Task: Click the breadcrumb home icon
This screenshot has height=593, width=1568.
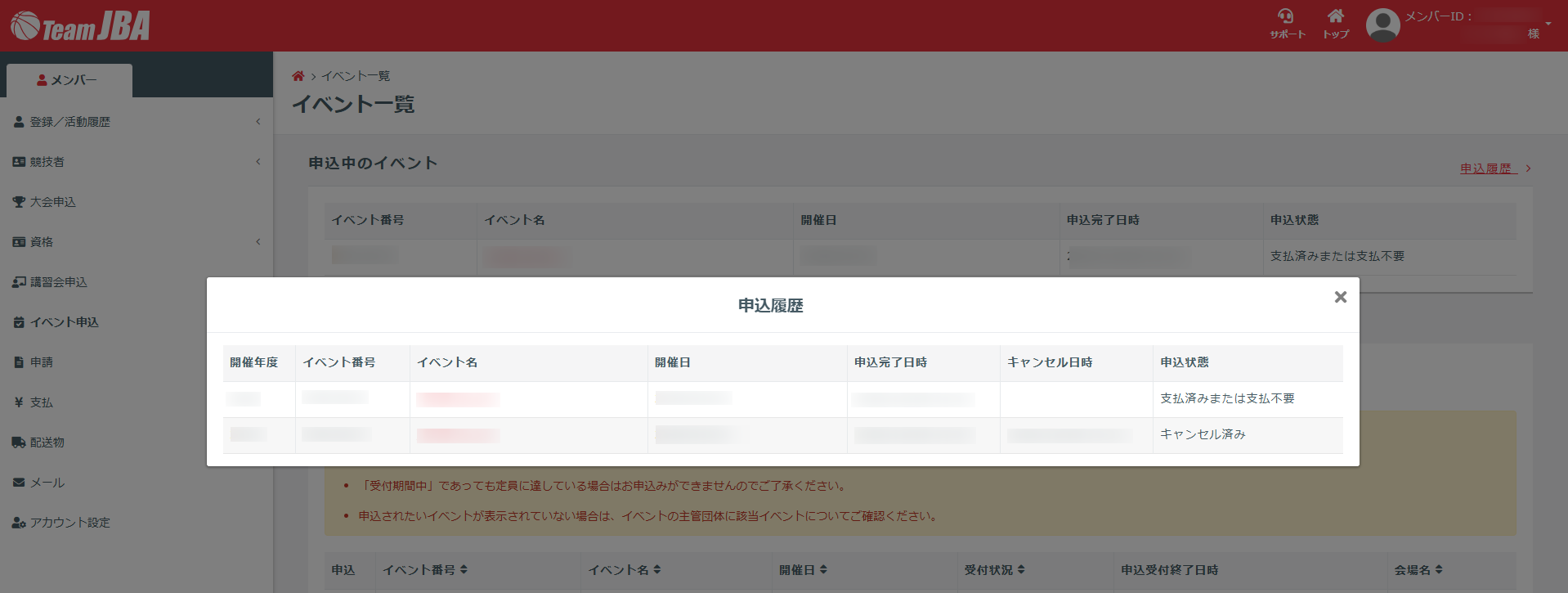Action: [x=298, y=76]
